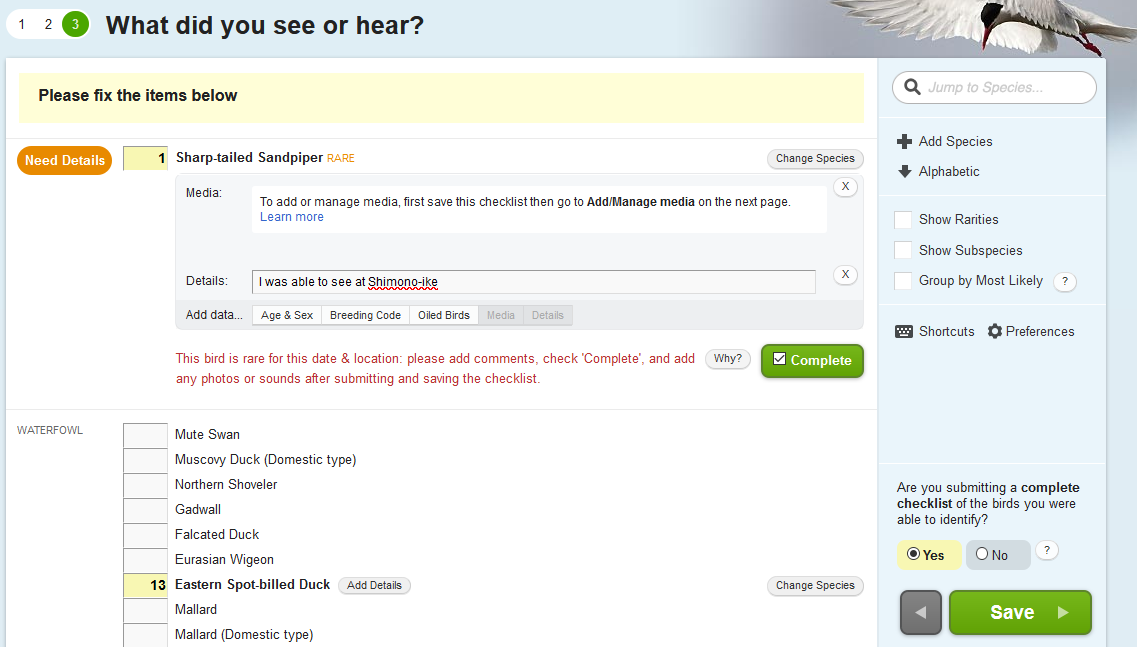Enable the Show Rarities checkbox
Image resolution: width=1137 pixels, height=647 pixels.
click(x=903, y=220)
